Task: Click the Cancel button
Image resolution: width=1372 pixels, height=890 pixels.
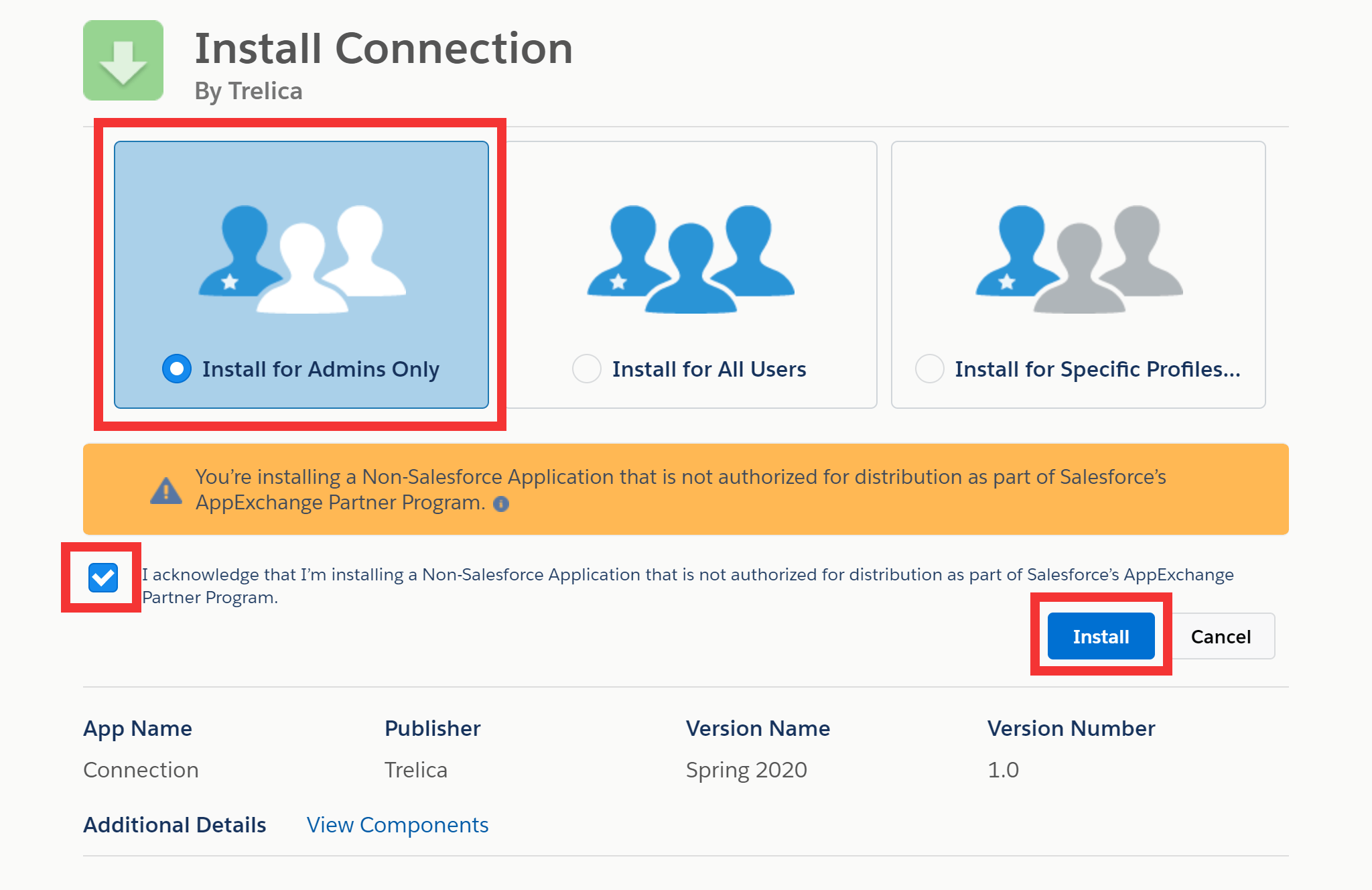Action: [1221, 636]
